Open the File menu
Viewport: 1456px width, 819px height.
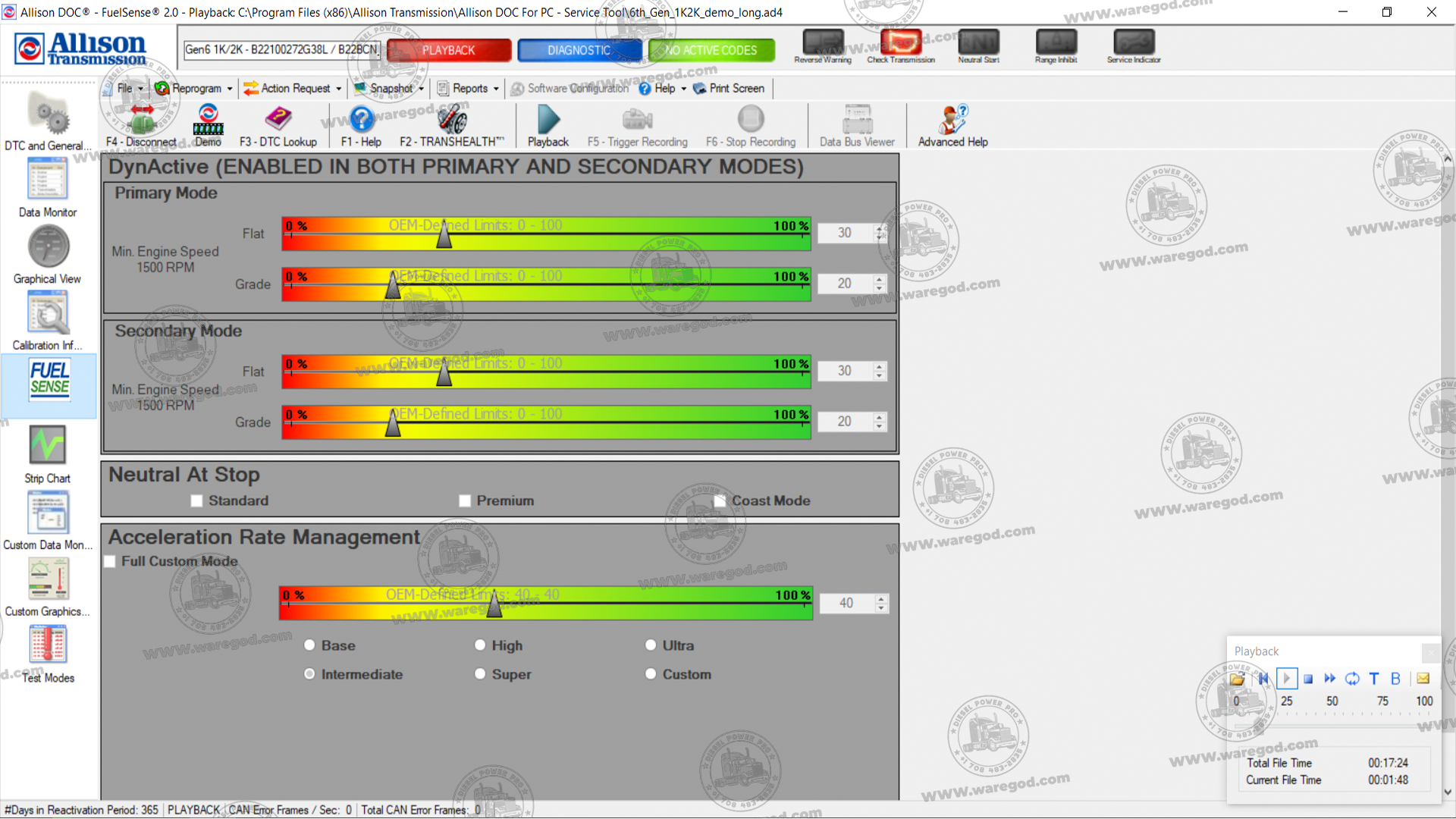tap(129, 89)
